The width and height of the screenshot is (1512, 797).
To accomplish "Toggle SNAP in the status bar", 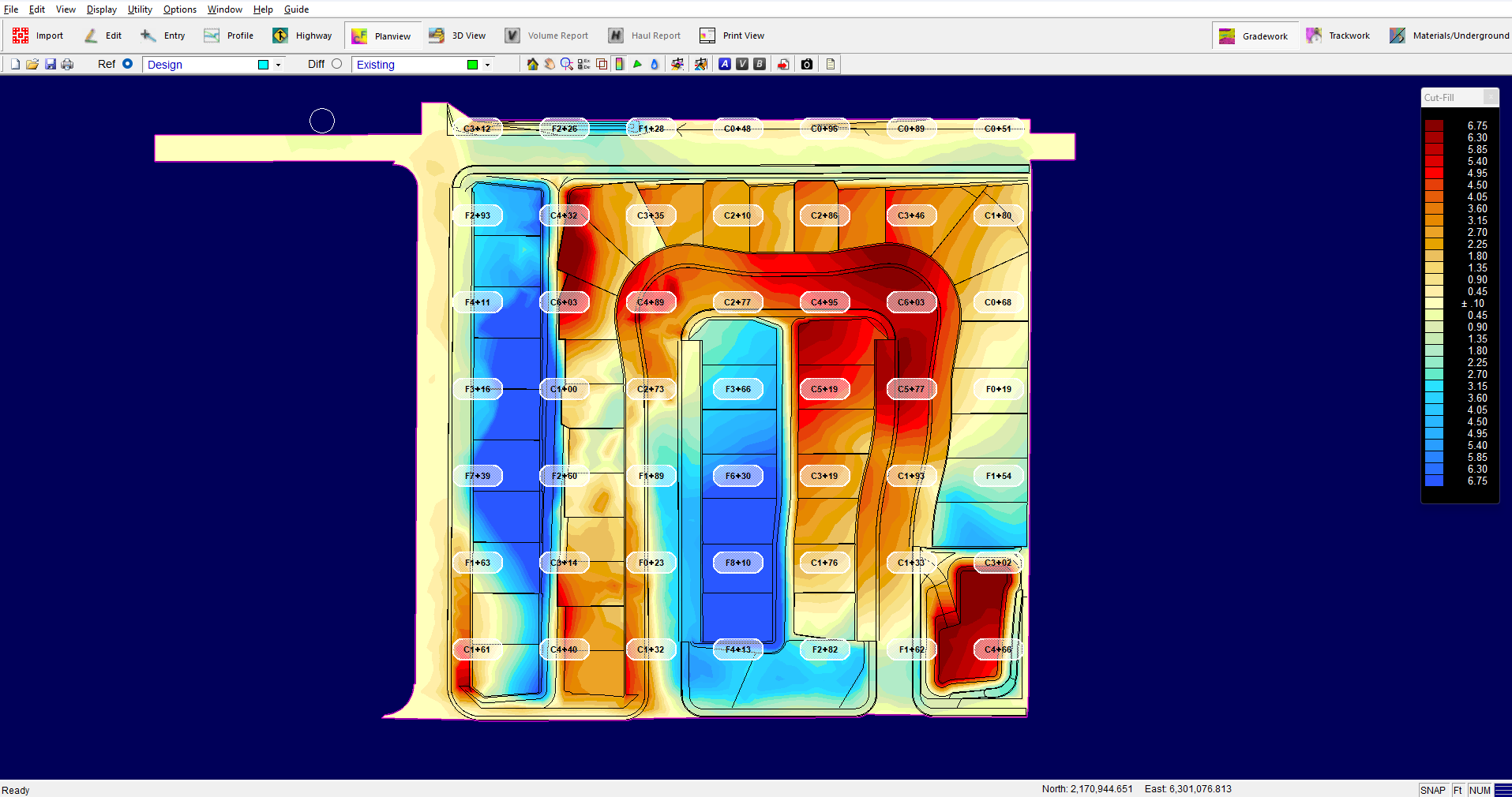I will click(1432, 790).
